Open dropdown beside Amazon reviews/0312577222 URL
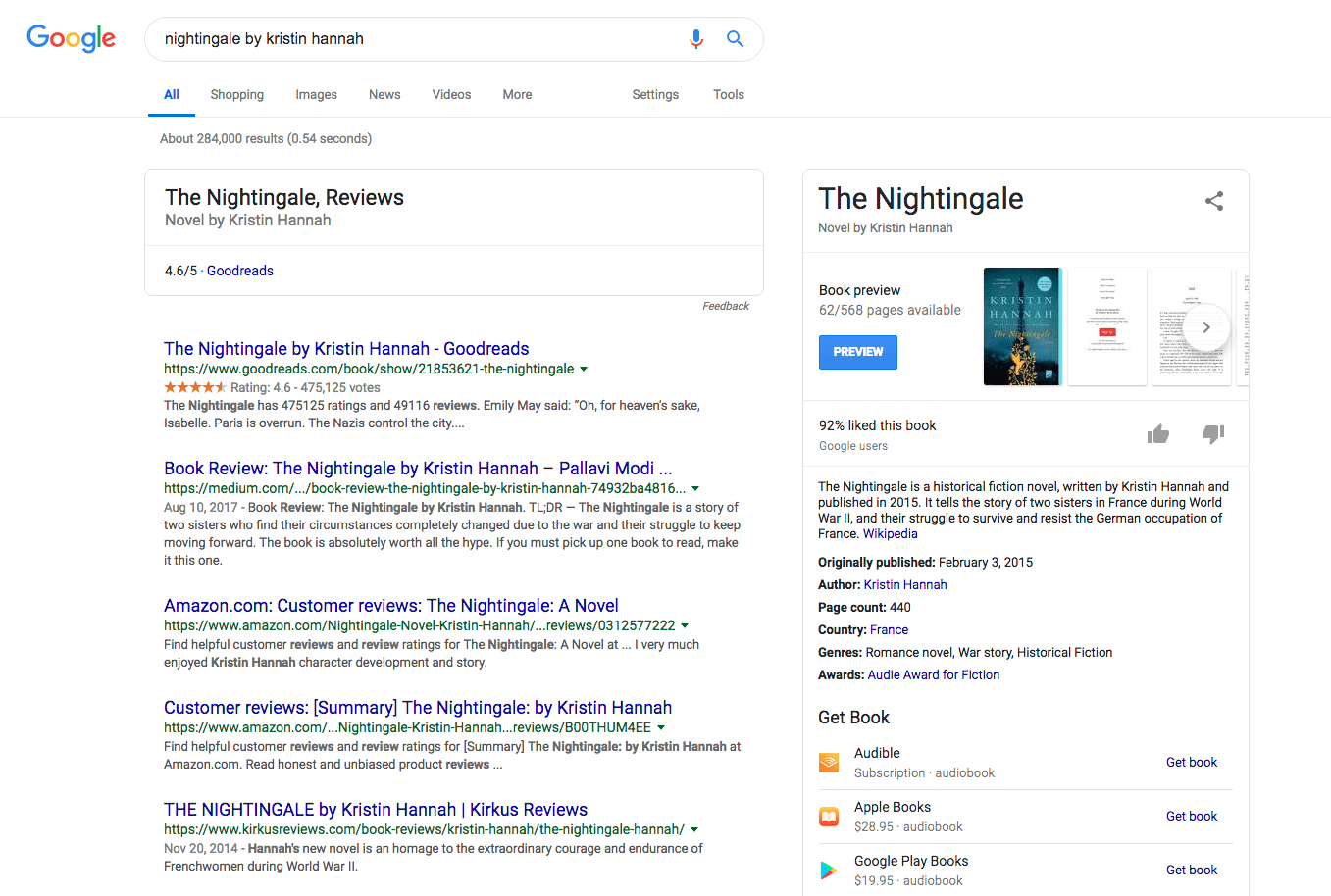 (685, 625)
